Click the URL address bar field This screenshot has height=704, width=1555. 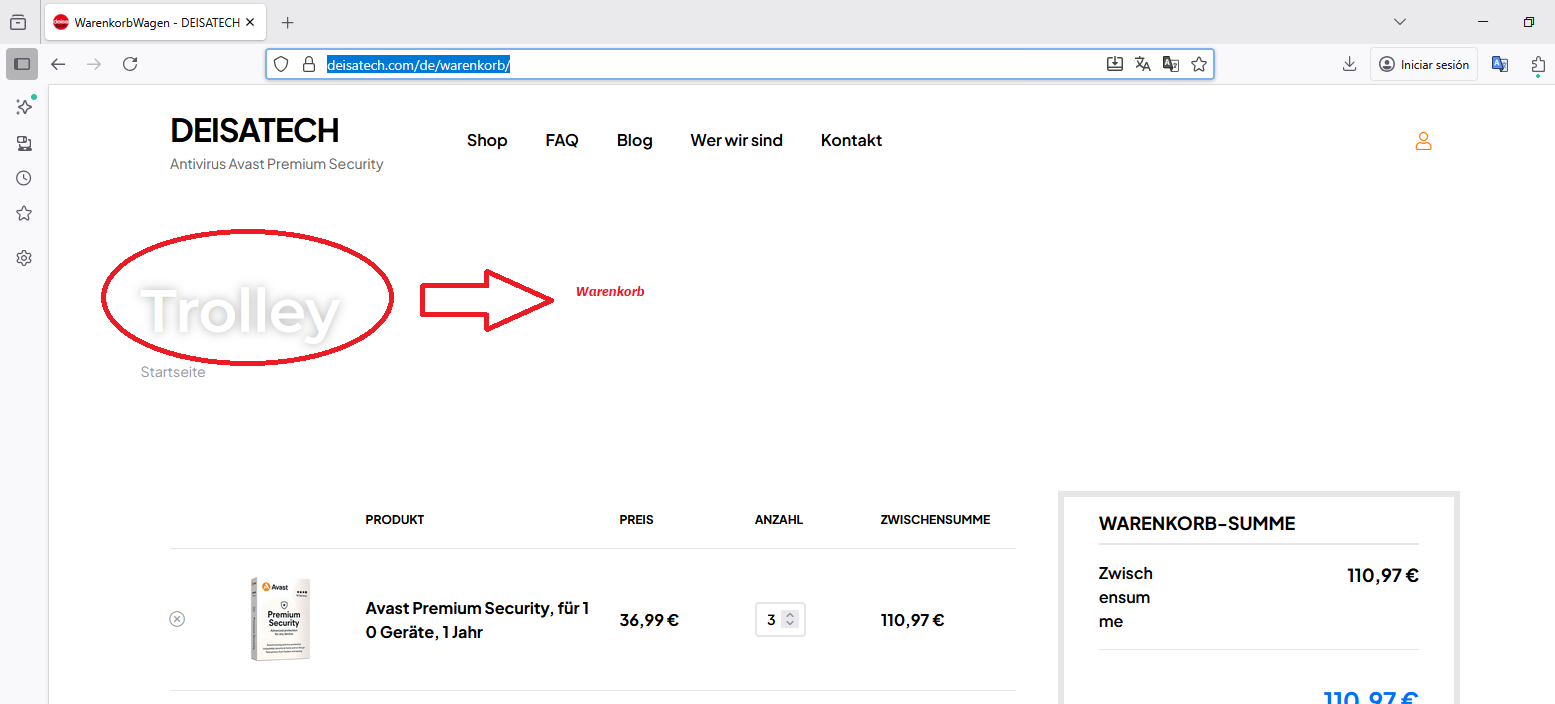click(700, 64)
